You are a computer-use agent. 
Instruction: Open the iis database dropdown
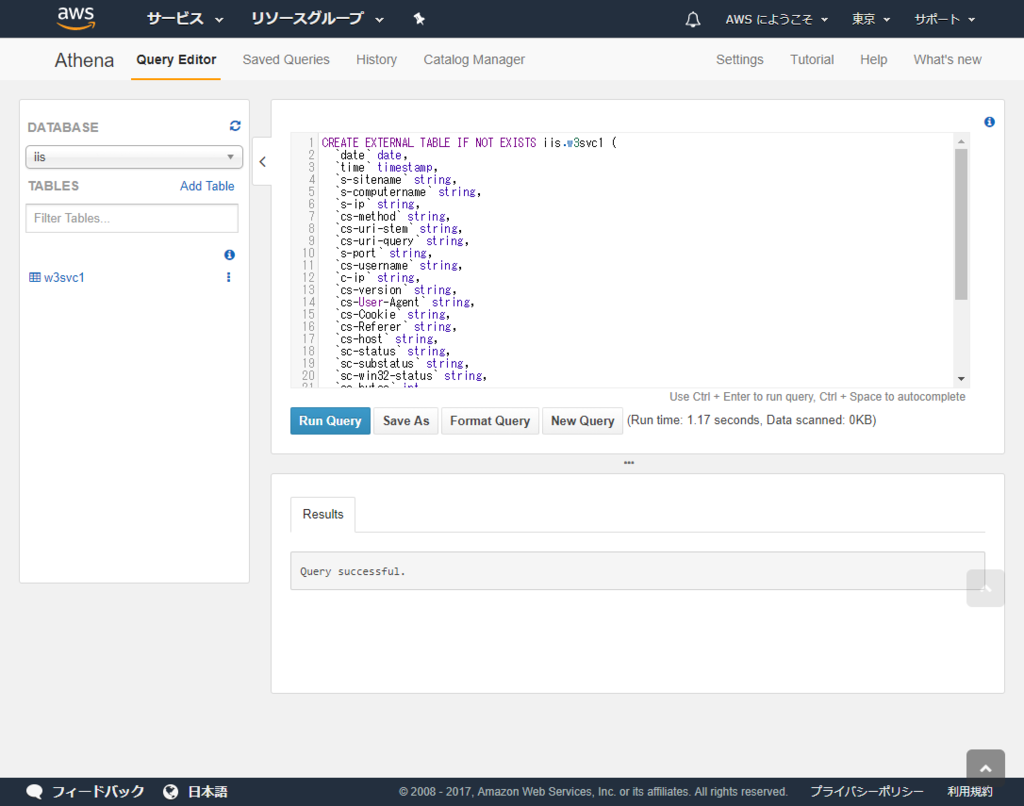coord(134,157)
